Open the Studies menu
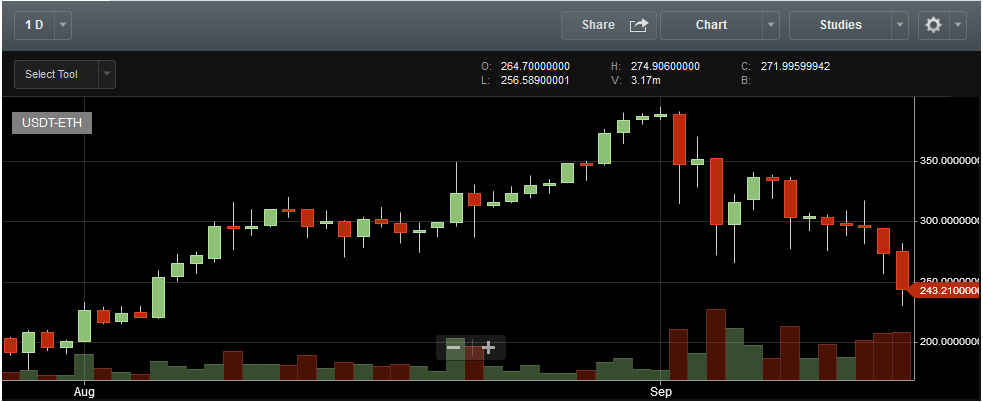Viewport: 983px width, 402px height. (x=841, y=25)
